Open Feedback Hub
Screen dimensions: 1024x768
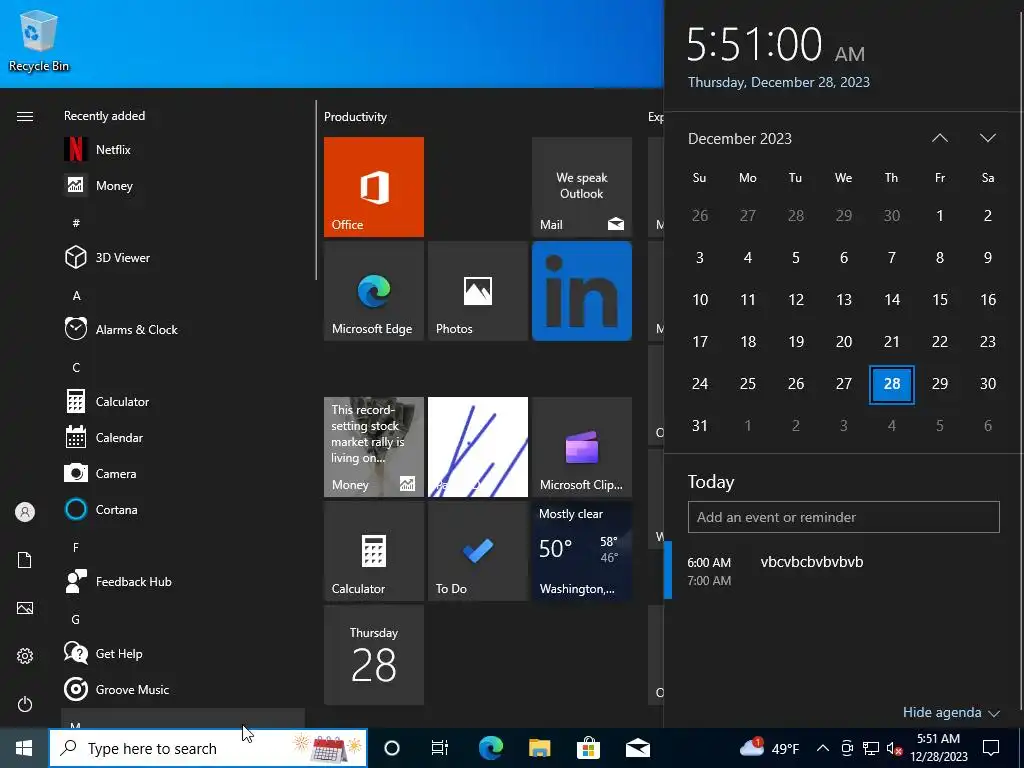(x=183, y=581)
